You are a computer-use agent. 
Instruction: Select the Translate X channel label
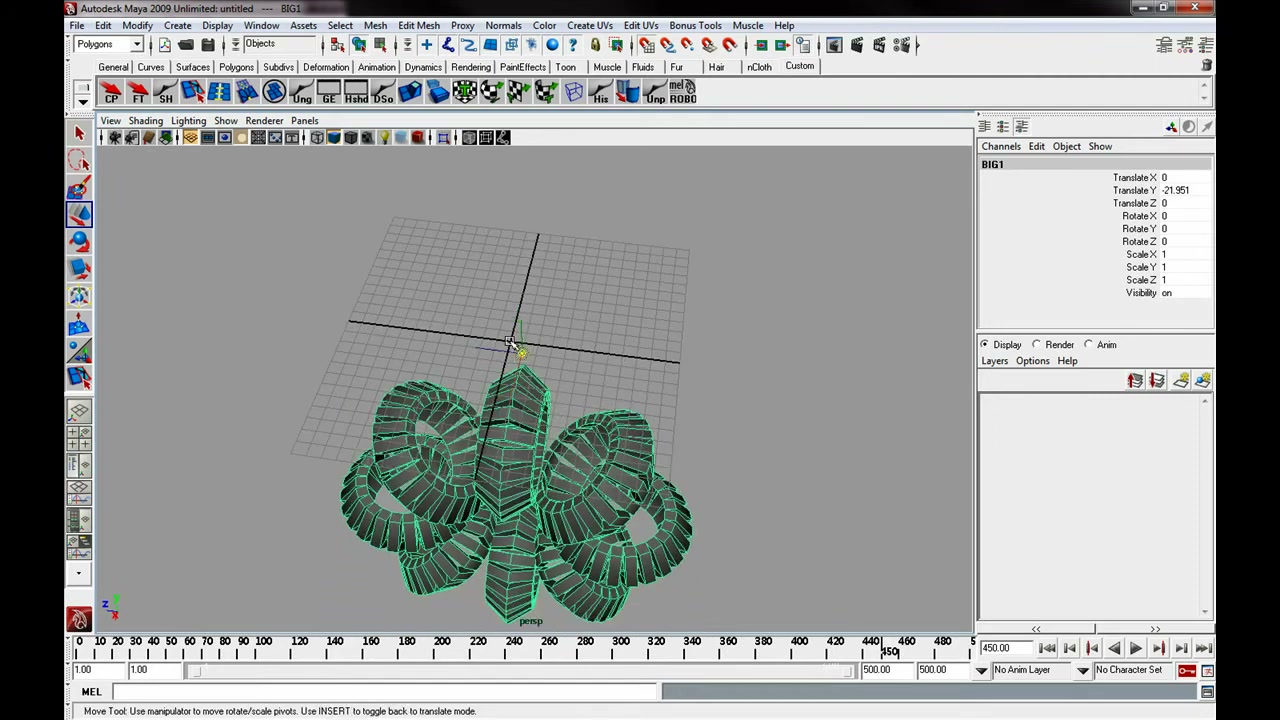pyautogui.click(x=1134, y=178)
